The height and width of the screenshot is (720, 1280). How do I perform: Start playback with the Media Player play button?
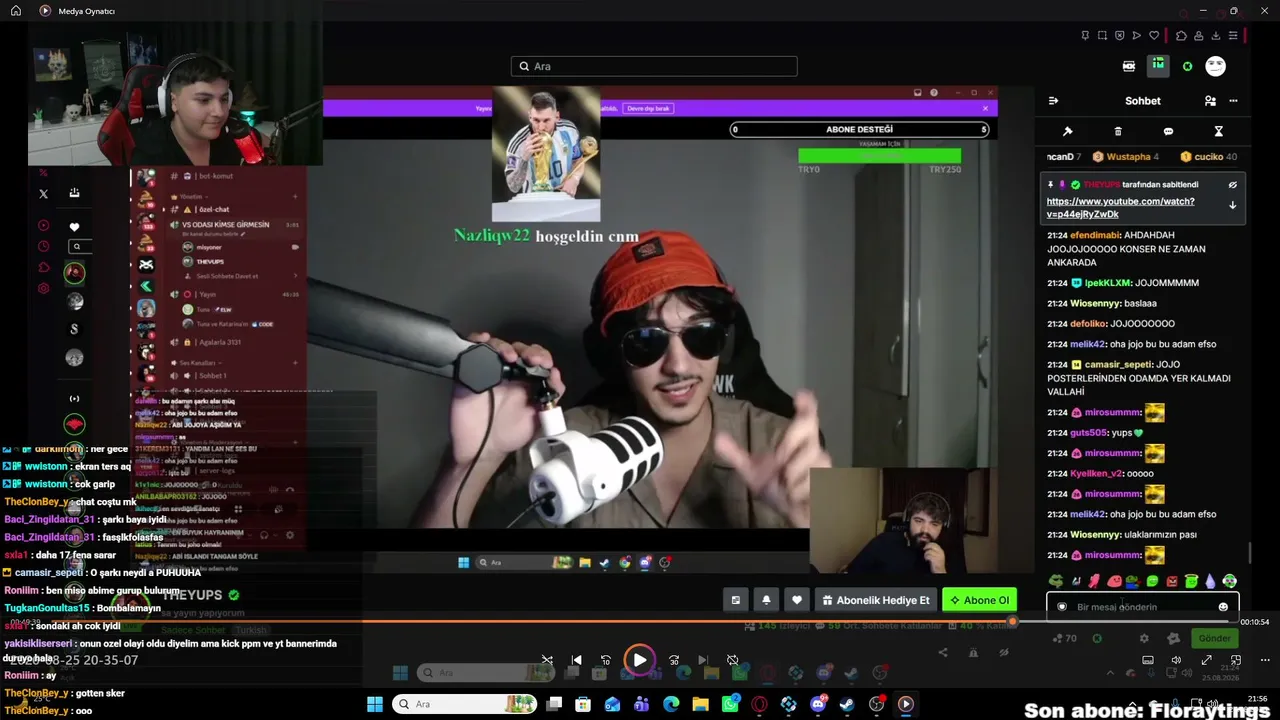639,660
